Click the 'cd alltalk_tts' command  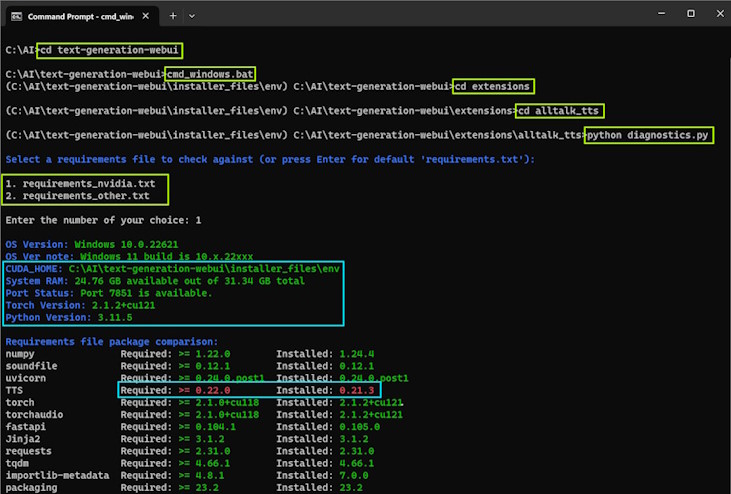point(559,110)
